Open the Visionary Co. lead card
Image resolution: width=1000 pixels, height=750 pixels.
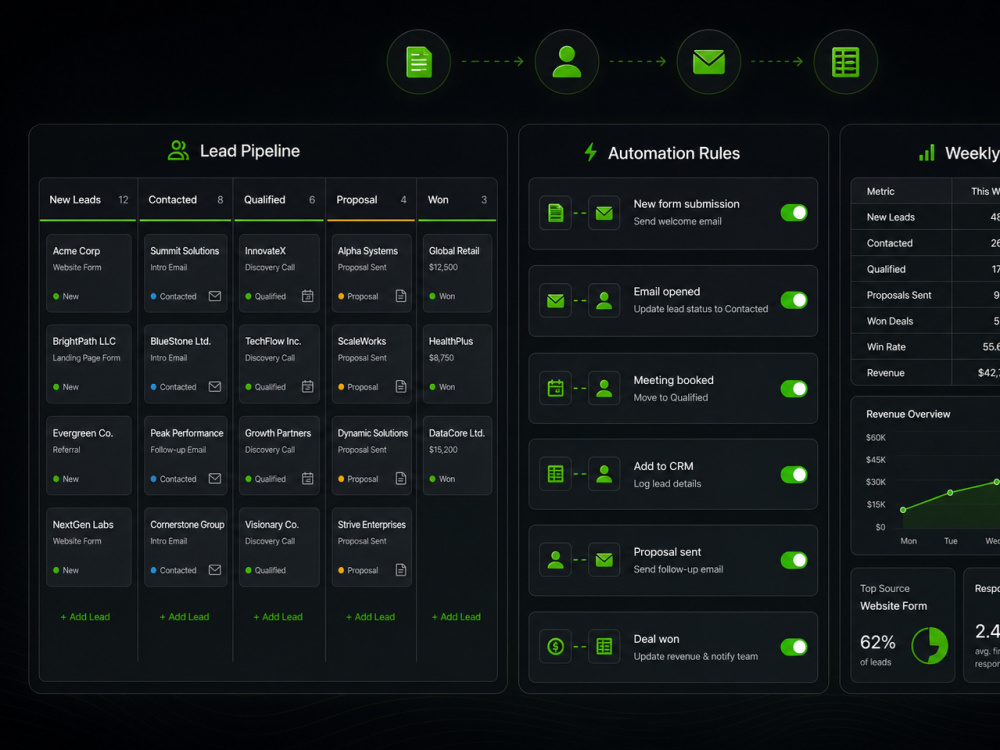point(279,547)
